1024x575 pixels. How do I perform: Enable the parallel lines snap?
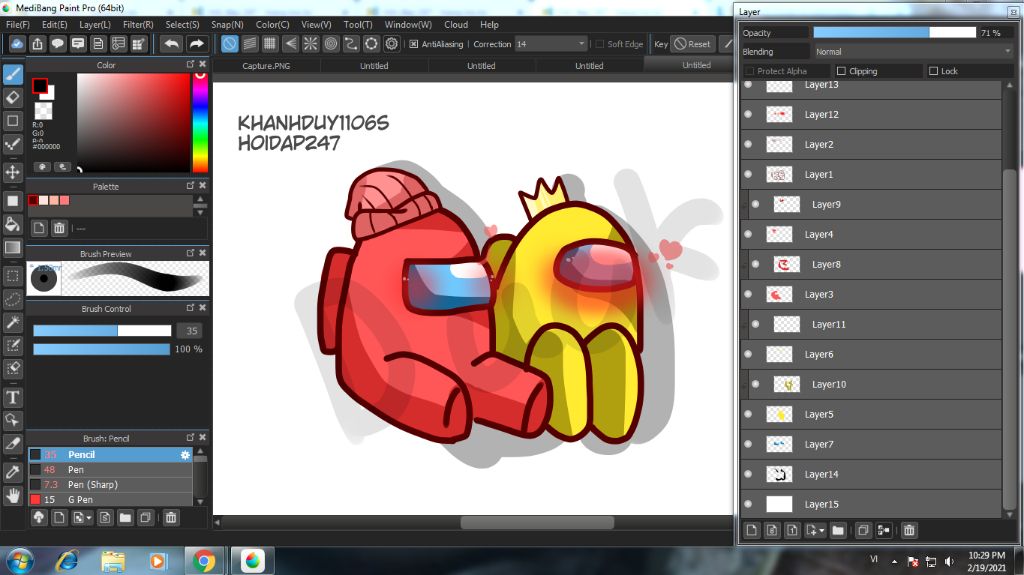pos(249,44)
